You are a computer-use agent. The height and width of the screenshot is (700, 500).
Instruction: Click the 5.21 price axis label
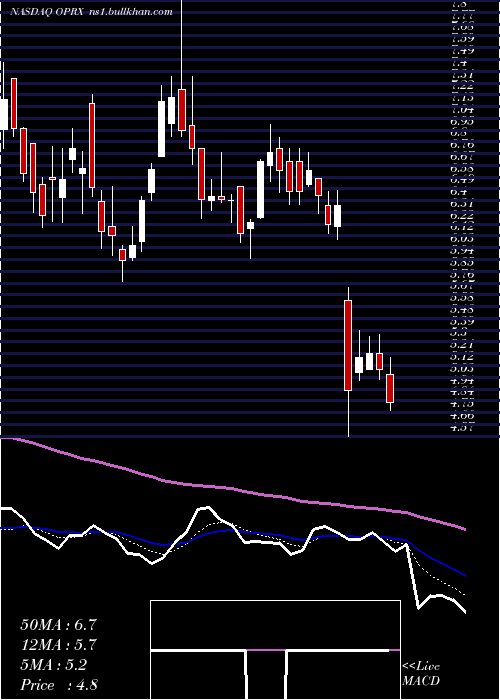click(x=463, y=346)
